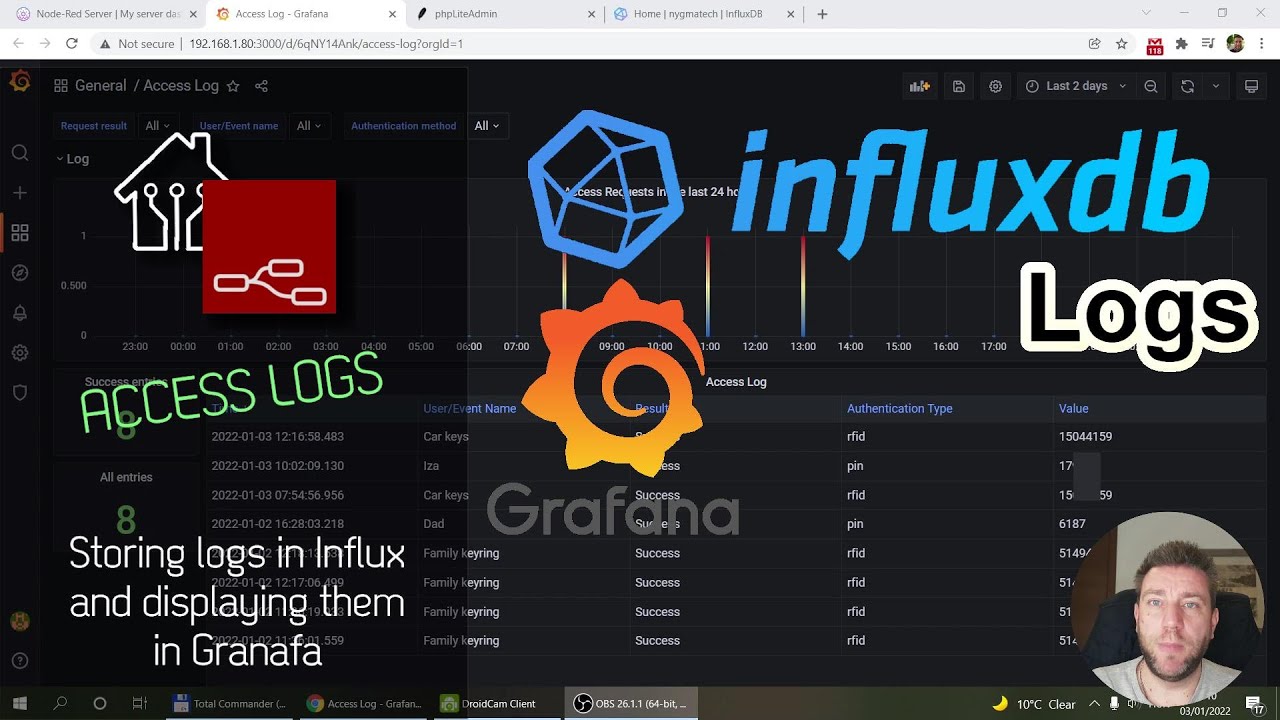
Task: Sort by Authentication Type column
Action: [899, 408]
